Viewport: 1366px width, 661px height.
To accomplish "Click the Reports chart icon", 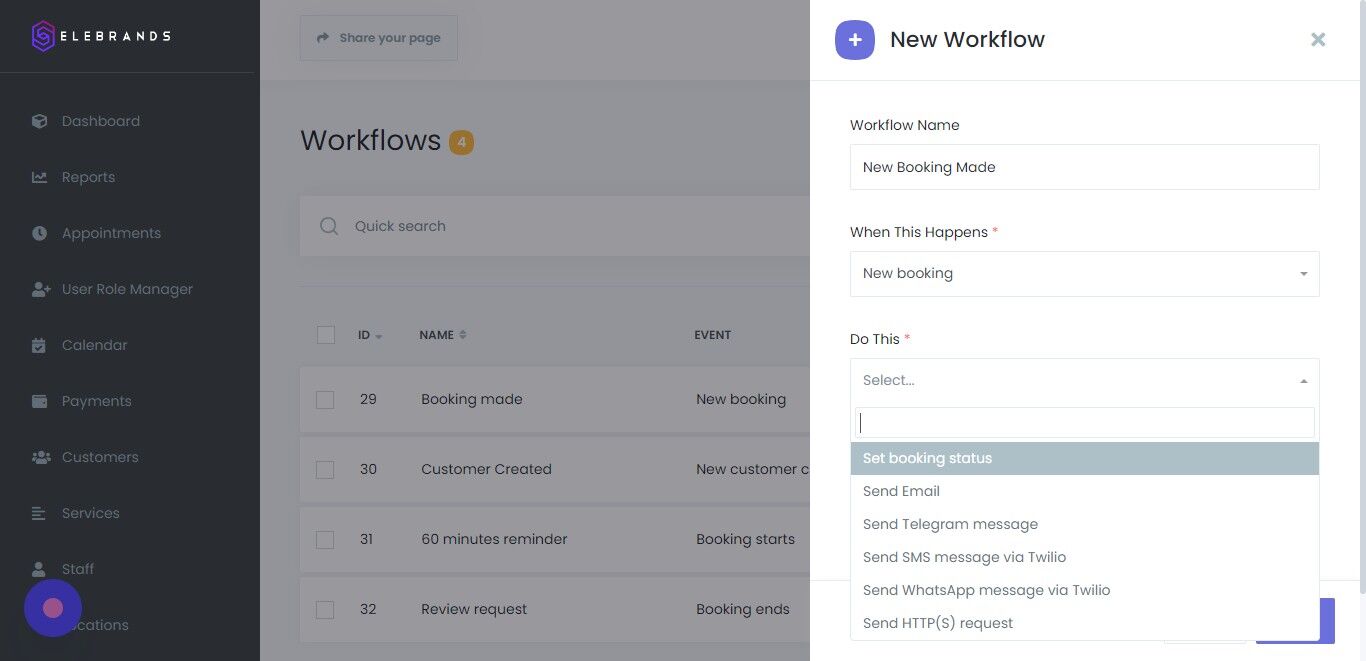I will [39, 177].
